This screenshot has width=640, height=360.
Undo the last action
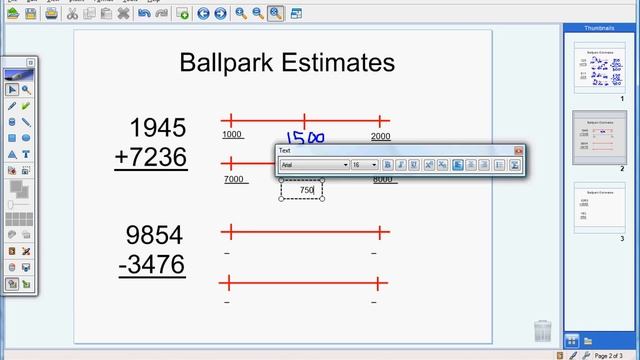coord(144,13)
